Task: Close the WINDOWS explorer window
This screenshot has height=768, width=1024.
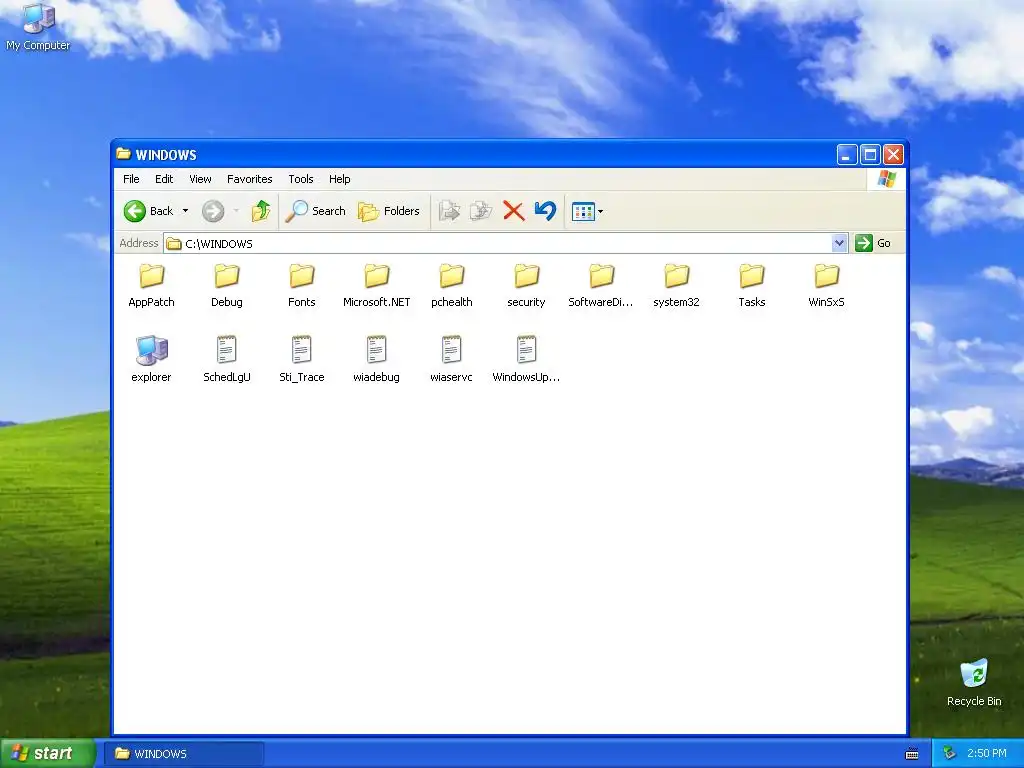Action: point(893,155)
